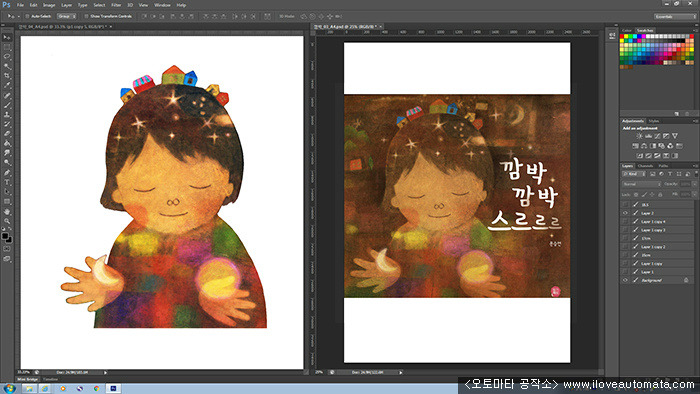Select the Magic Wand tool

(x=7, y=66)
